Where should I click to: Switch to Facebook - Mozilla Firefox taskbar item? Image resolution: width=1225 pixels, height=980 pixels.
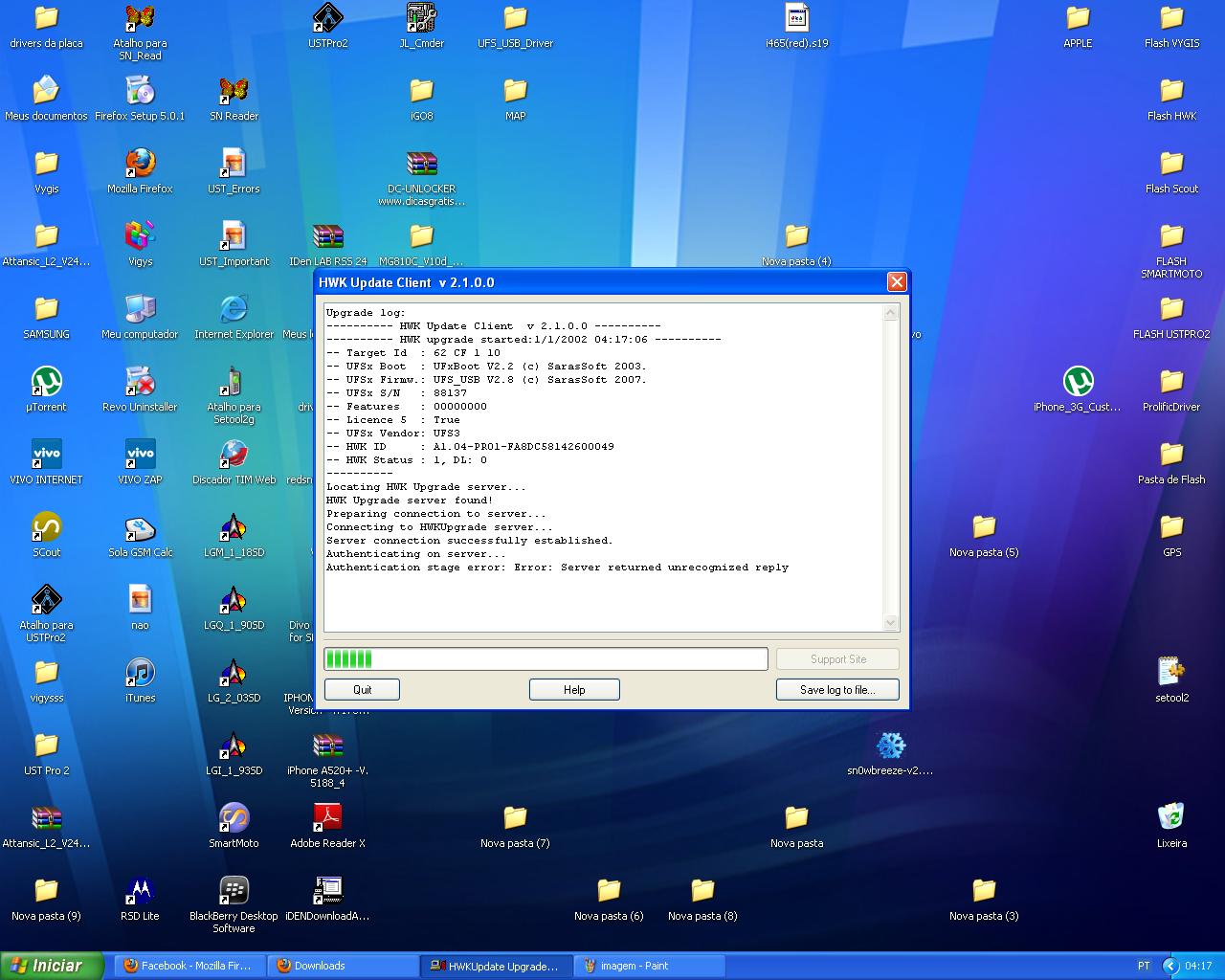(x=189, y=966)
